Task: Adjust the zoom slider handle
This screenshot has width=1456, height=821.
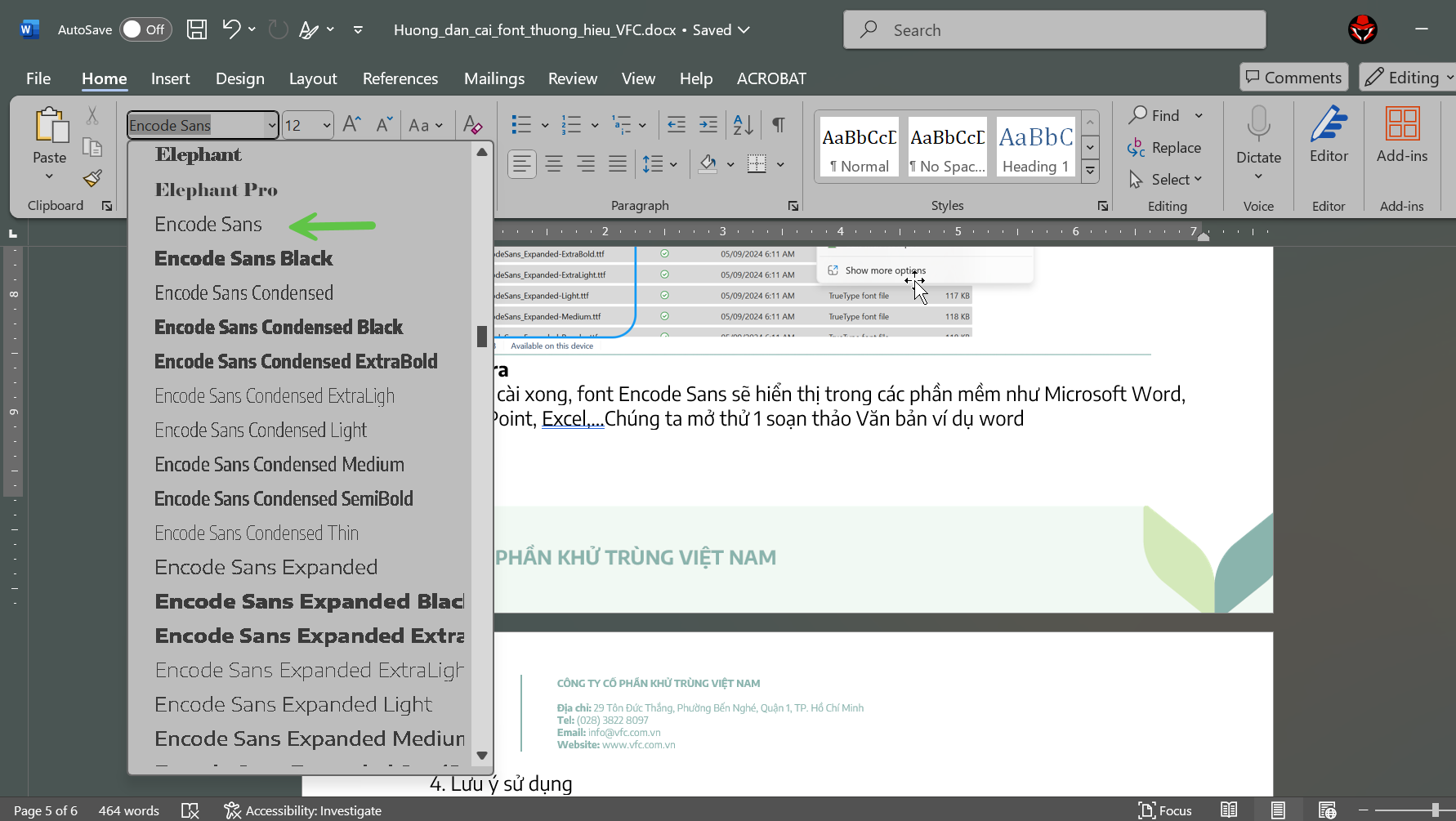Action: (1436, 810)
